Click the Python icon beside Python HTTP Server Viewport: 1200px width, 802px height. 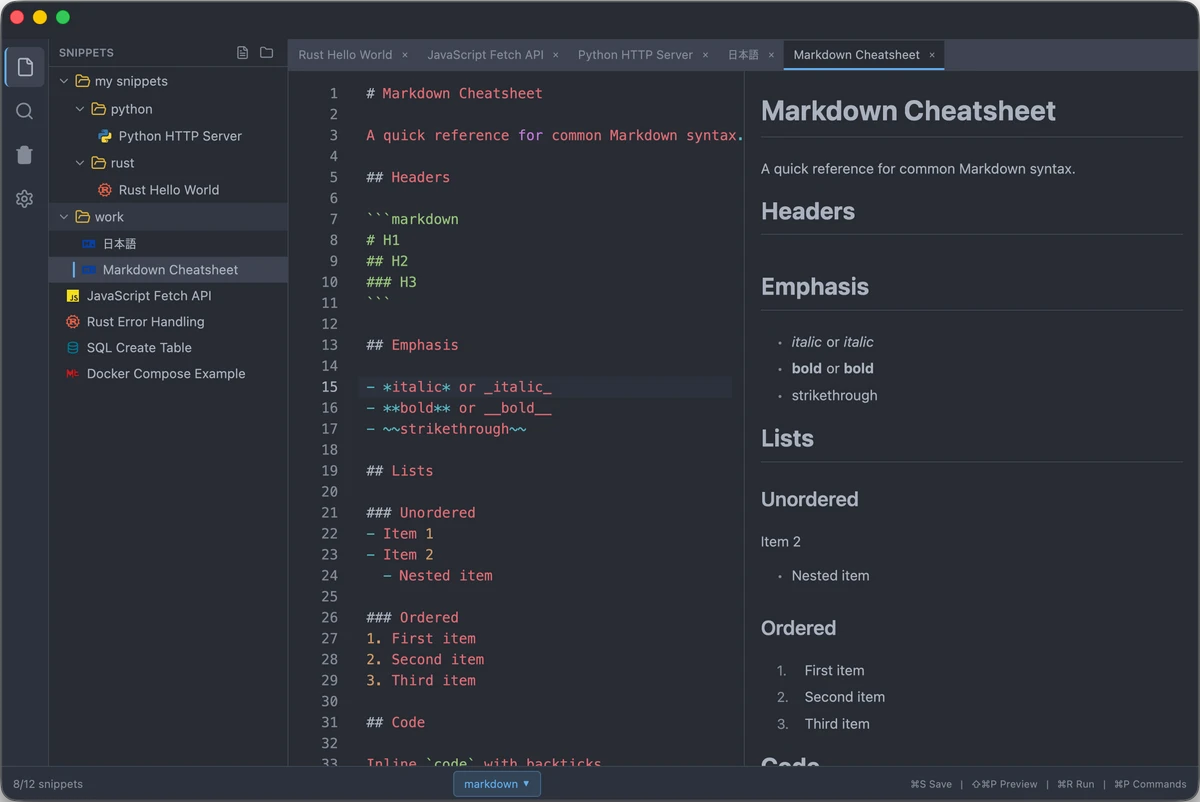[x=105, y=136]
